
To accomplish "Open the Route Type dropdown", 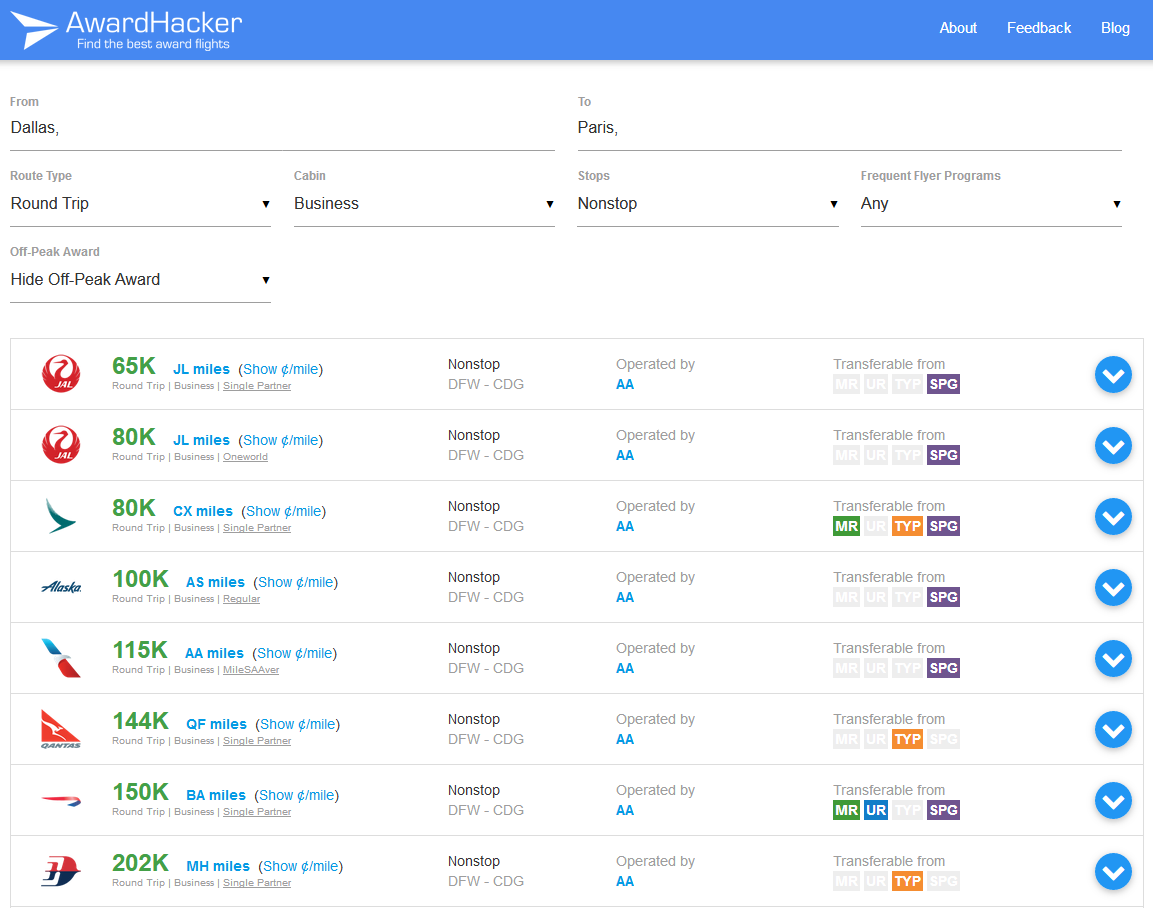I will [x=140, y=204].
